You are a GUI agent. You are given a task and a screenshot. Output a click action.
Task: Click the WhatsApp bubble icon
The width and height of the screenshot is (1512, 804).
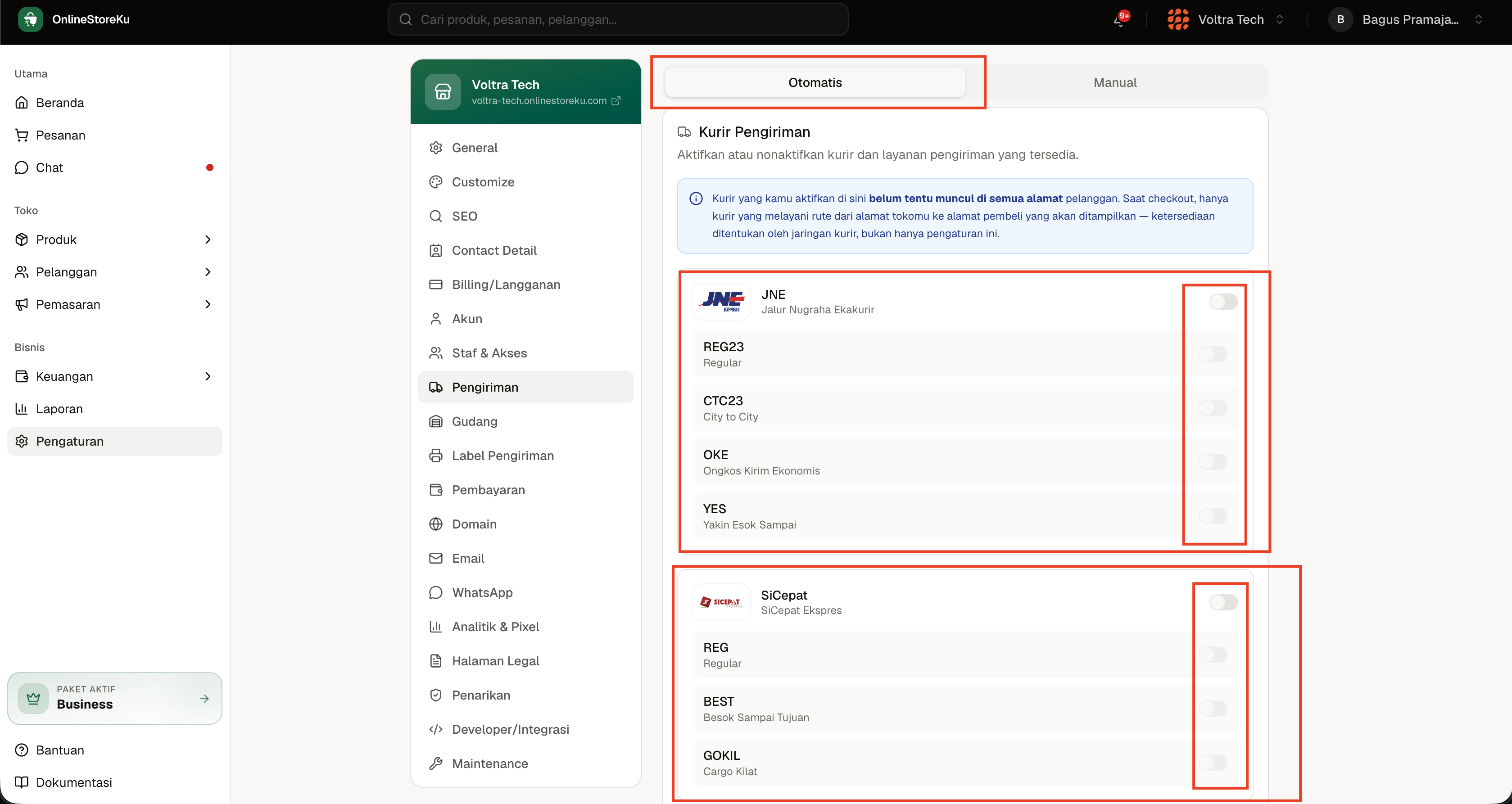[x=435, y=592]
